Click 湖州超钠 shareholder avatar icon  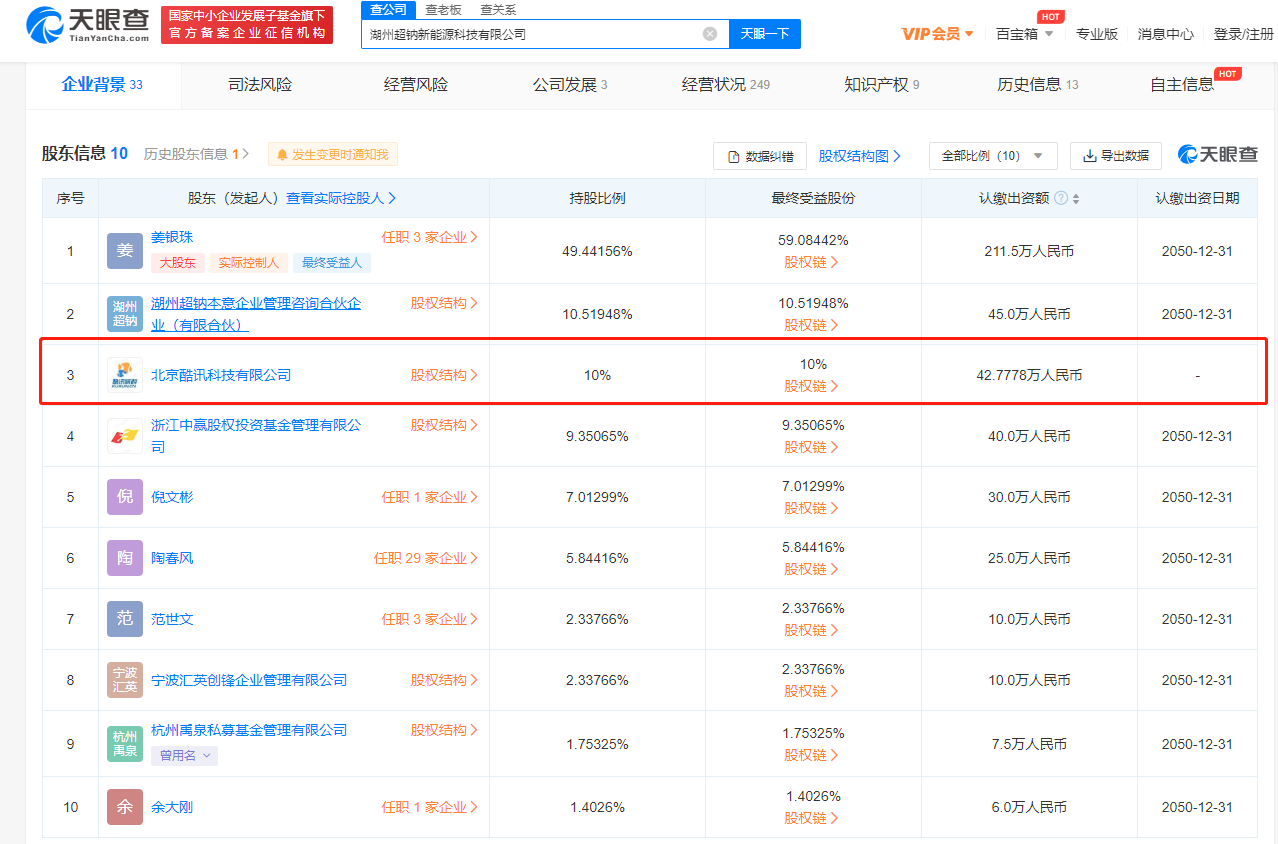(x=125, y=314)
